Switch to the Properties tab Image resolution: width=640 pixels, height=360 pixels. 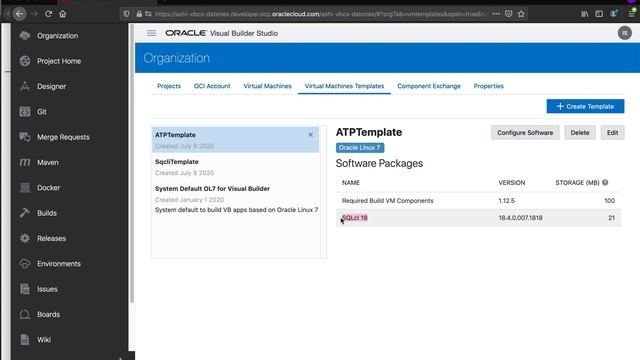tap(488, 86)
